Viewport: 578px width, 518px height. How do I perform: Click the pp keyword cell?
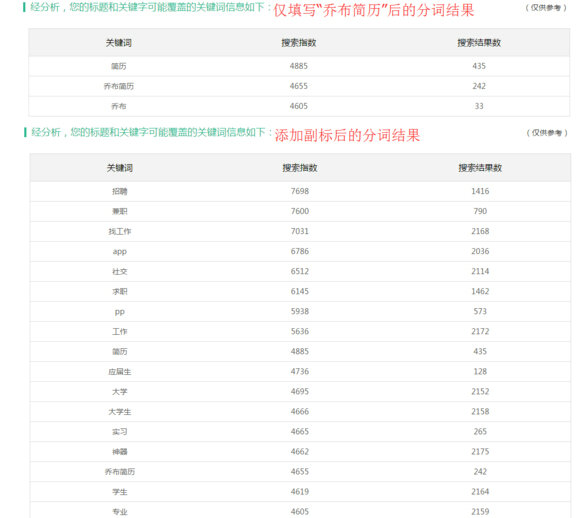point(119,312)
